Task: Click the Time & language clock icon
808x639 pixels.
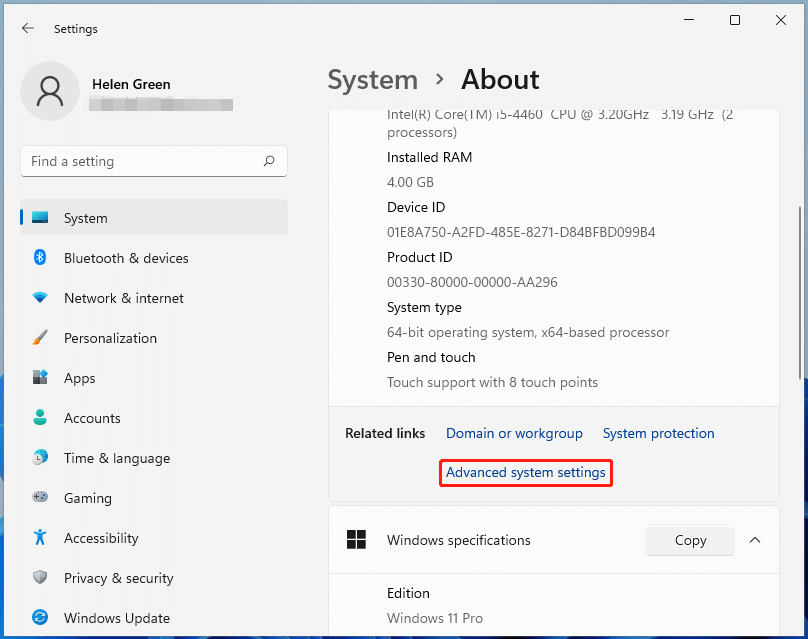Action: [x=40, y=457]
